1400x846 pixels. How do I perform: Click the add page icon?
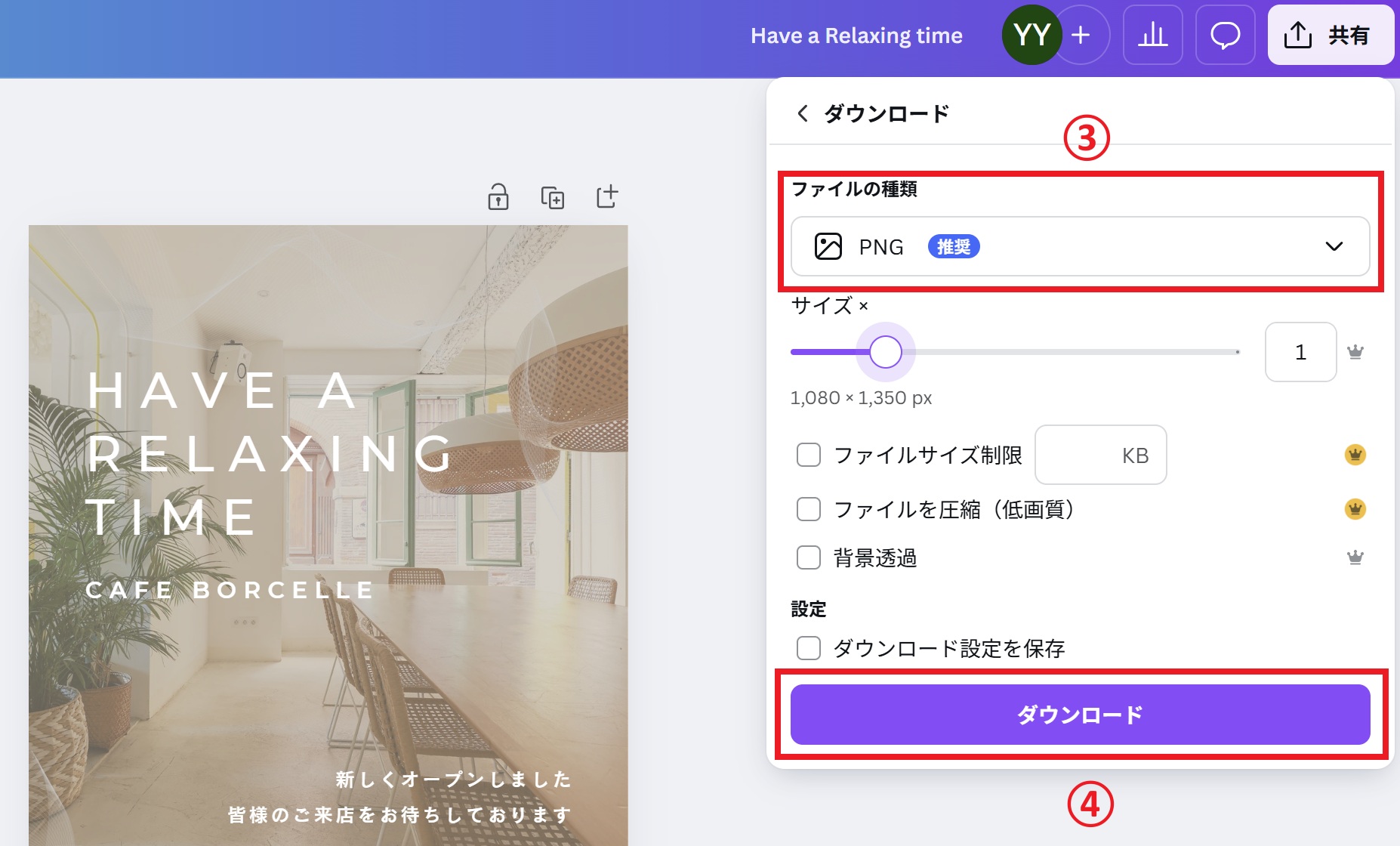click(607, 196)
